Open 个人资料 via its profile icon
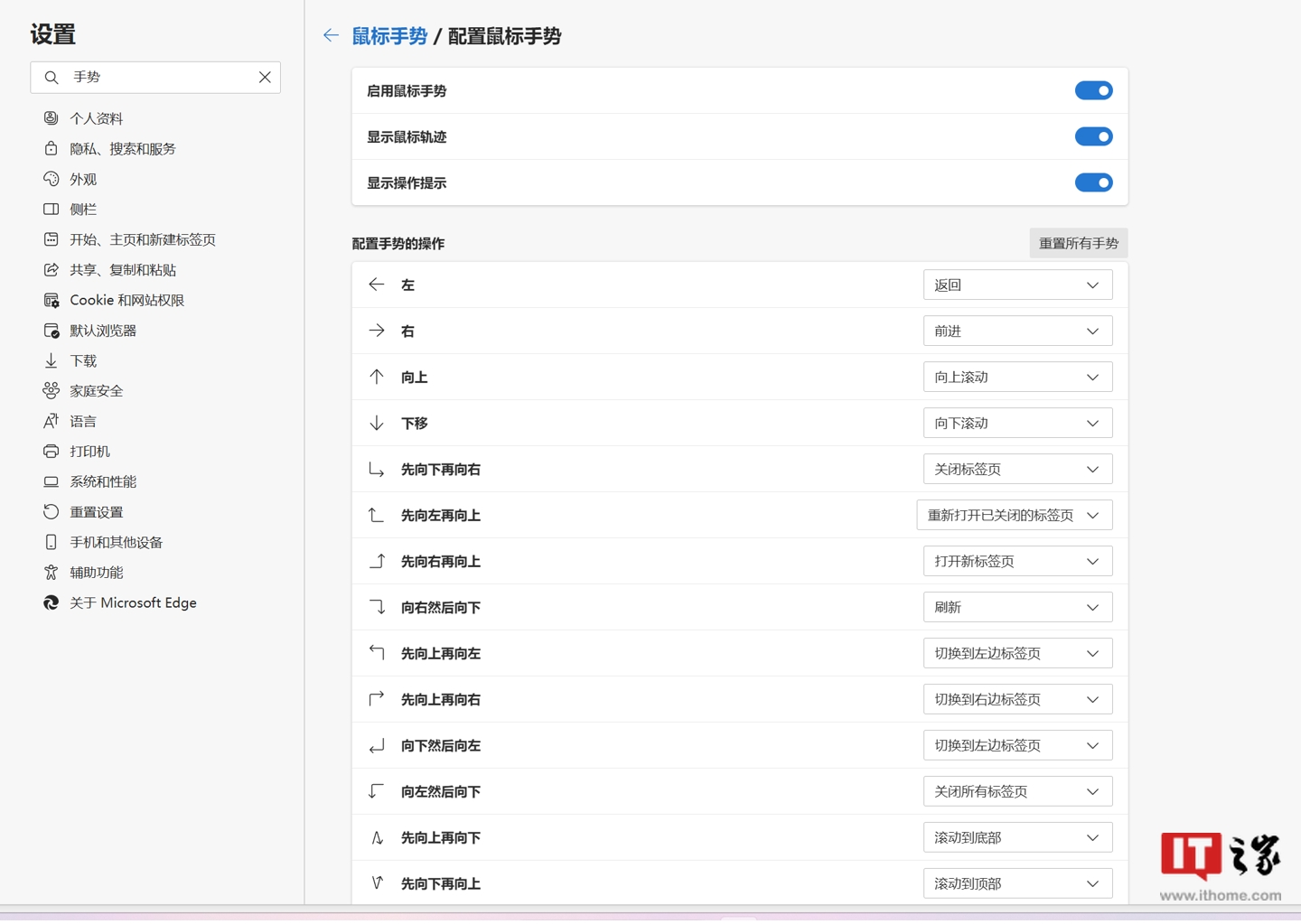Viewport: 1301px width, 924px height. [x=51, y=118]
